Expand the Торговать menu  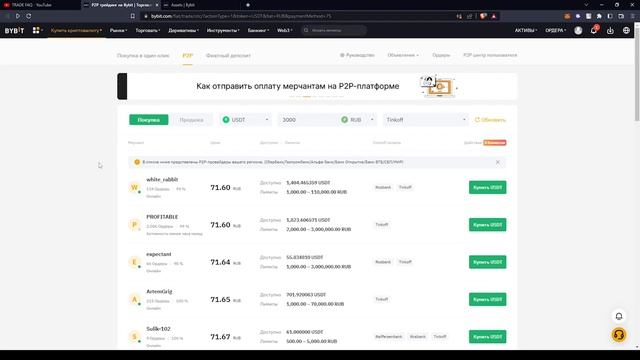point(148,30)
